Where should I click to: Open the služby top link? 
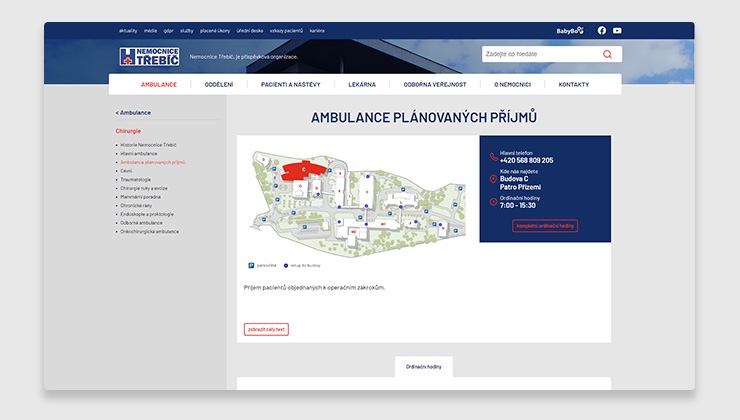187,31
